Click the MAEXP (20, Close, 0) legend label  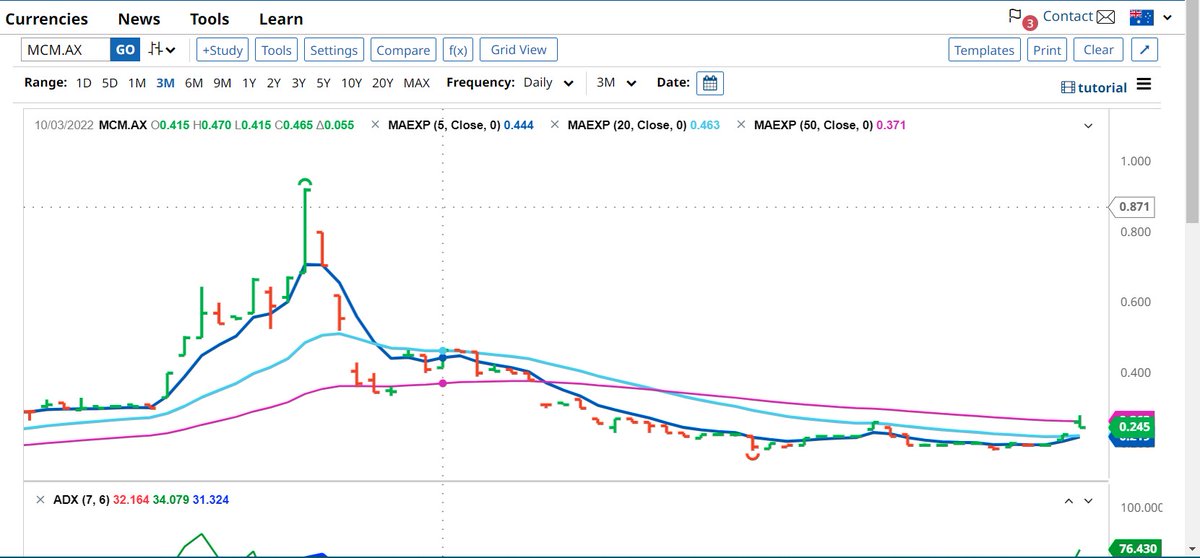[x=626, y=125]
